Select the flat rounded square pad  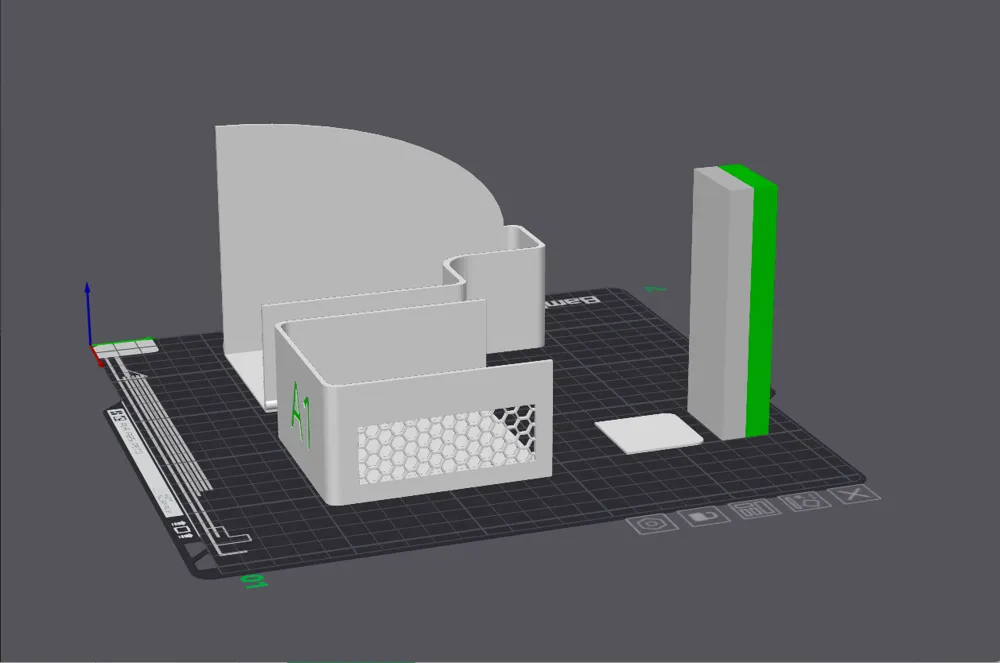645,435
